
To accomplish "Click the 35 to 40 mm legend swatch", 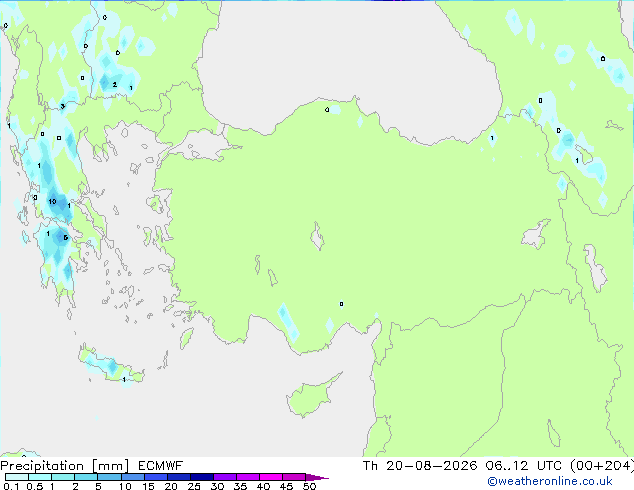I will pos(248,477).
